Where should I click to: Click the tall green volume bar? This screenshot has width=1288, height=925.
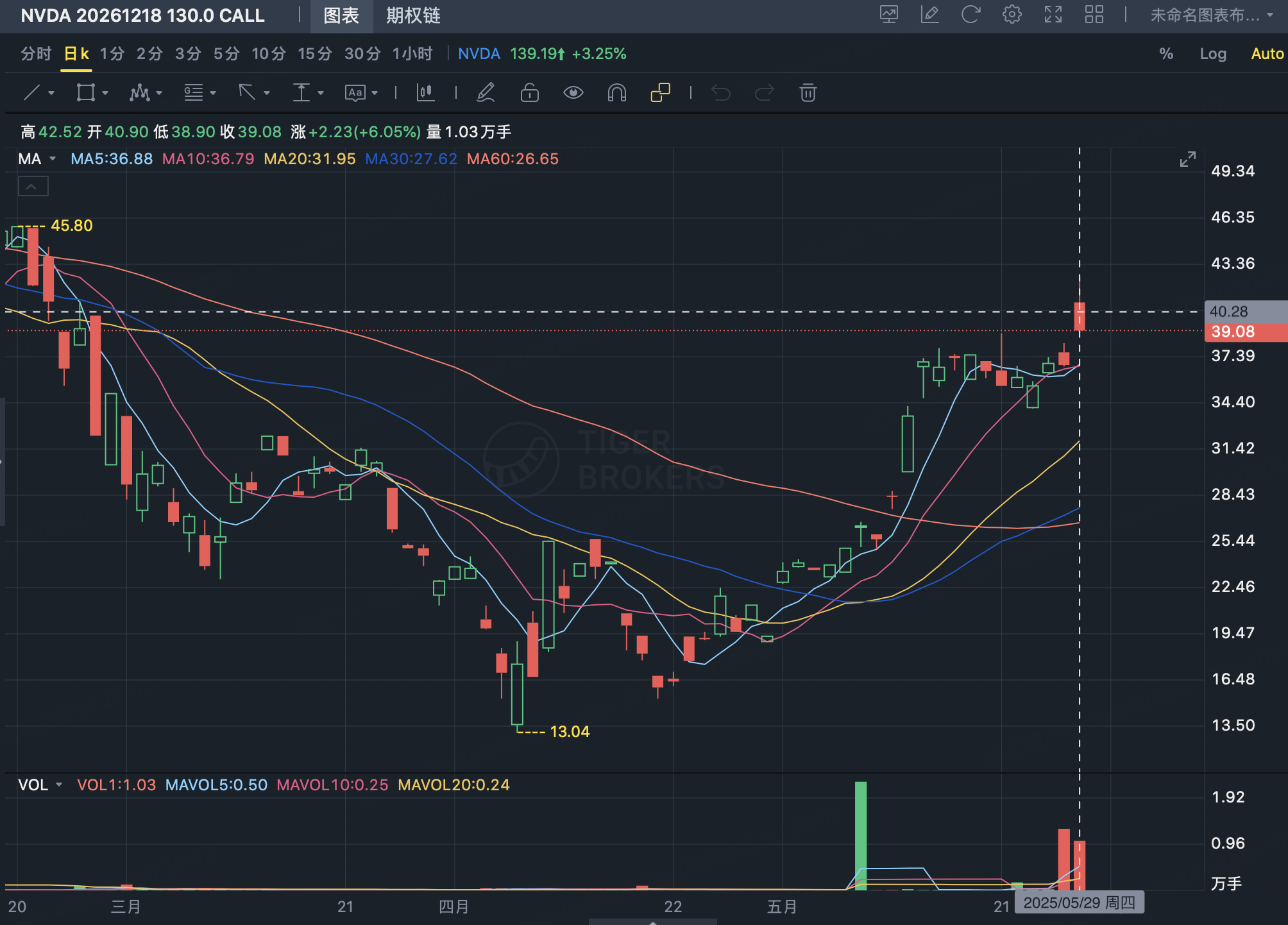click(861, 835)
